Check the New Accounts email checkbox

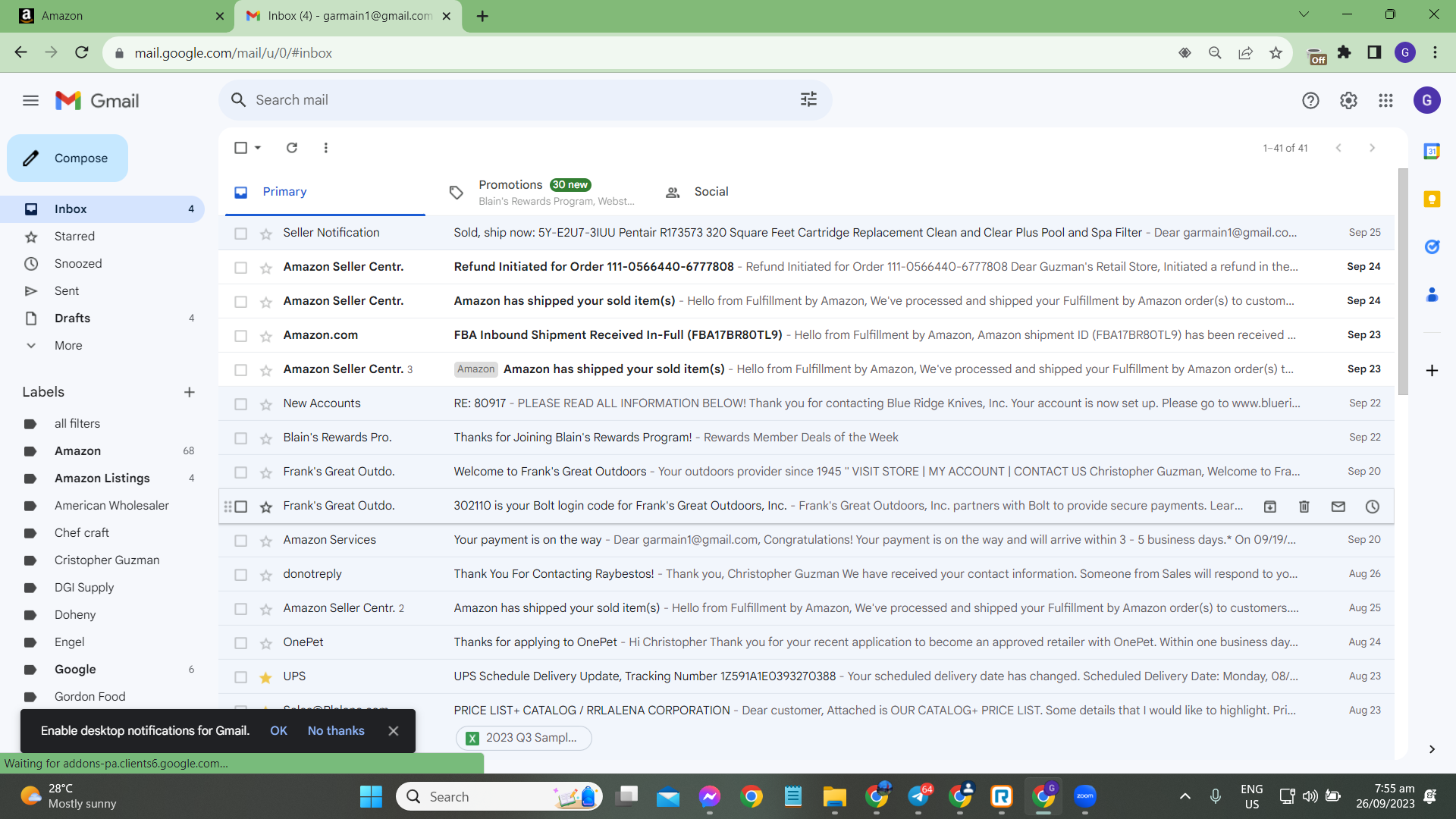pyautogui.click(x=241, y=404)
